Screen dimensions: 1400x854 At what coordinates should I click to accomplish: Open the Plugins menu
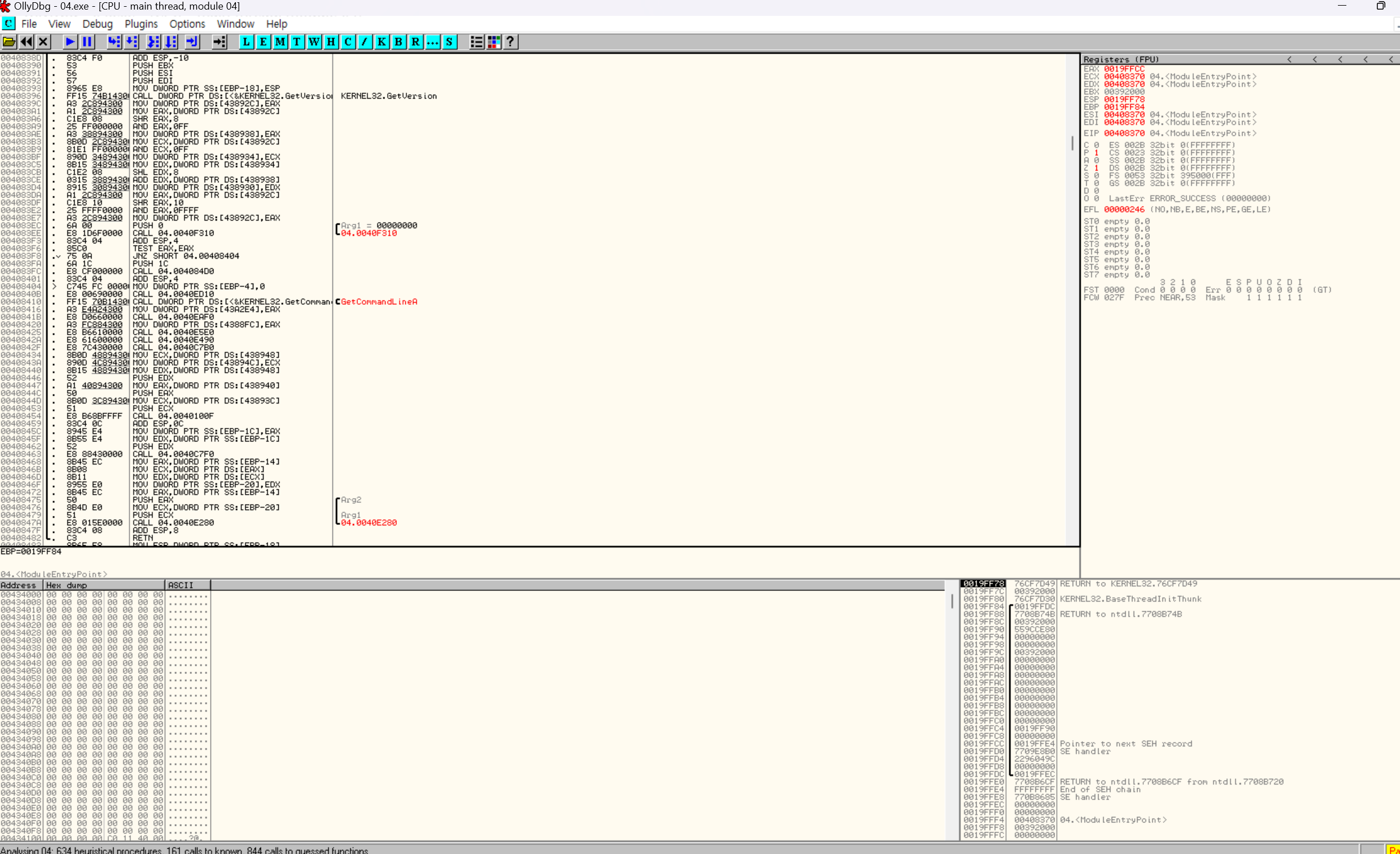141,24
